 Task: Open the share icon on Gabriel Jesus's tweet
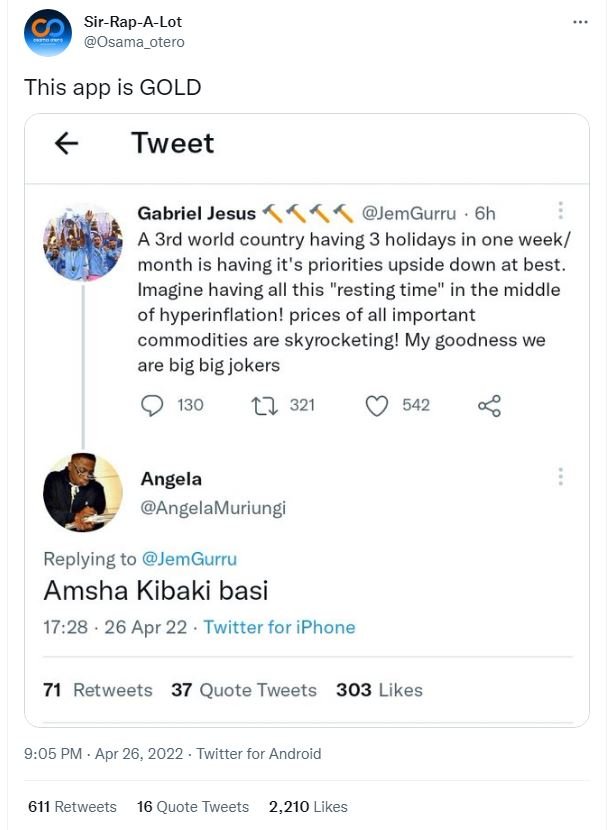(489, 405)
